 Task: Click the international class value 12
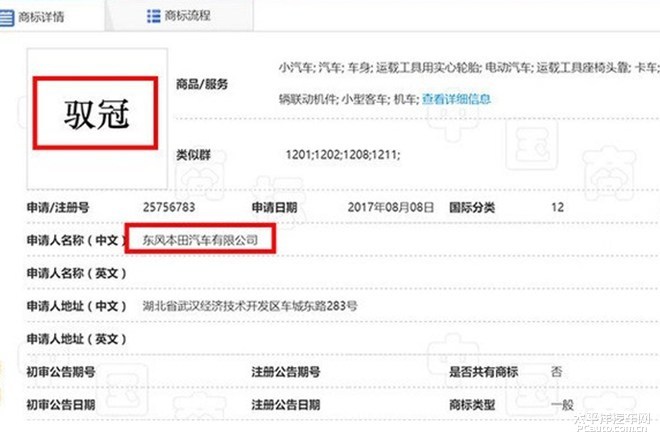pyautogui.click(x=557, y=207)
